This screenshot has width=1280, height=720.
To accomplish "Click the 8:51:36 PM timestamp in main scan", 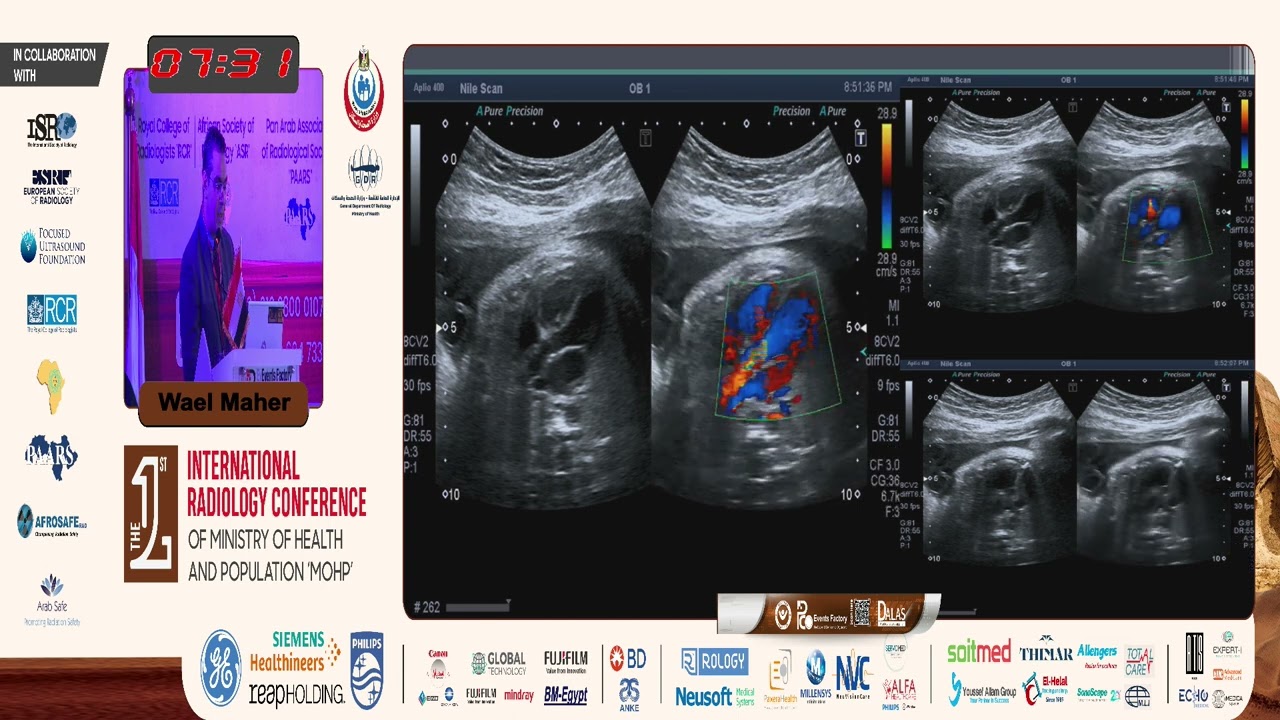I will [x=867, y=88].
